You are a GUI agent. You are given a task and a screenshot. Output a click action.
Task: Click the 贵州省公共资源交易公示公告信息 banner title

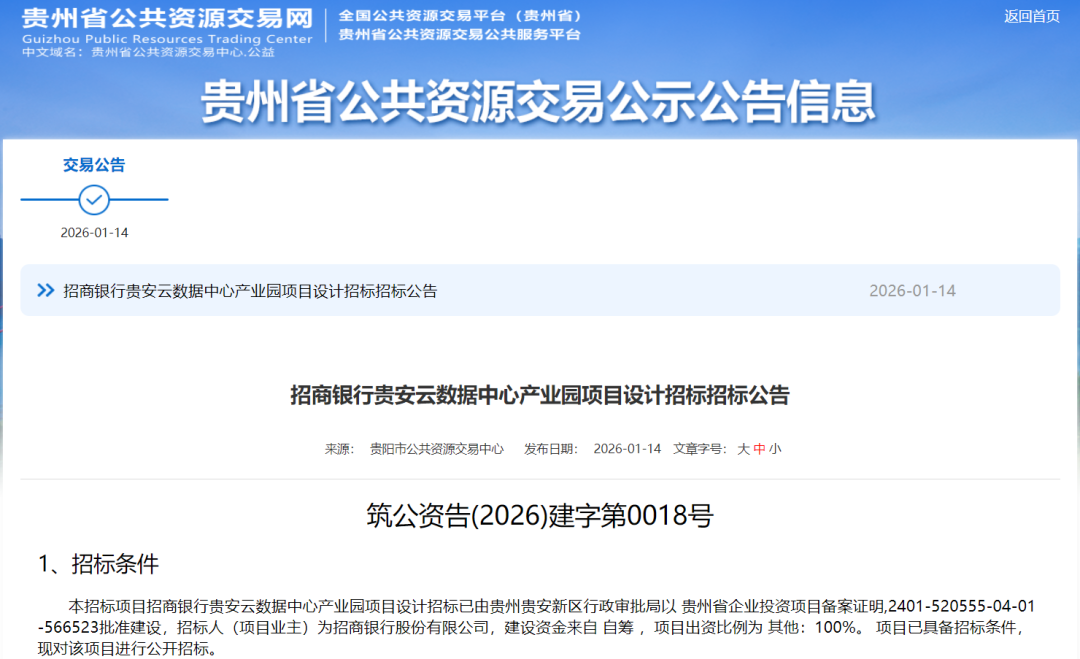click(538, 102)
